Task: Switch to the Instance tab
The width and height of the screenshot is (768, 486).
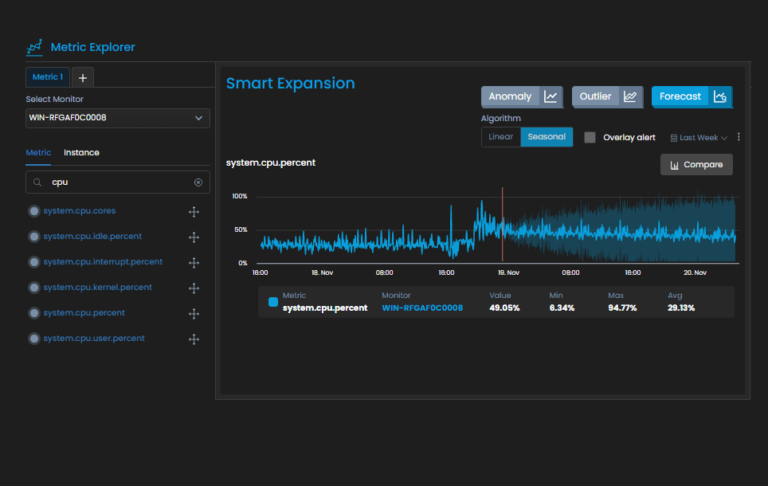Action: pyautogui.click(x=81, y=153)
